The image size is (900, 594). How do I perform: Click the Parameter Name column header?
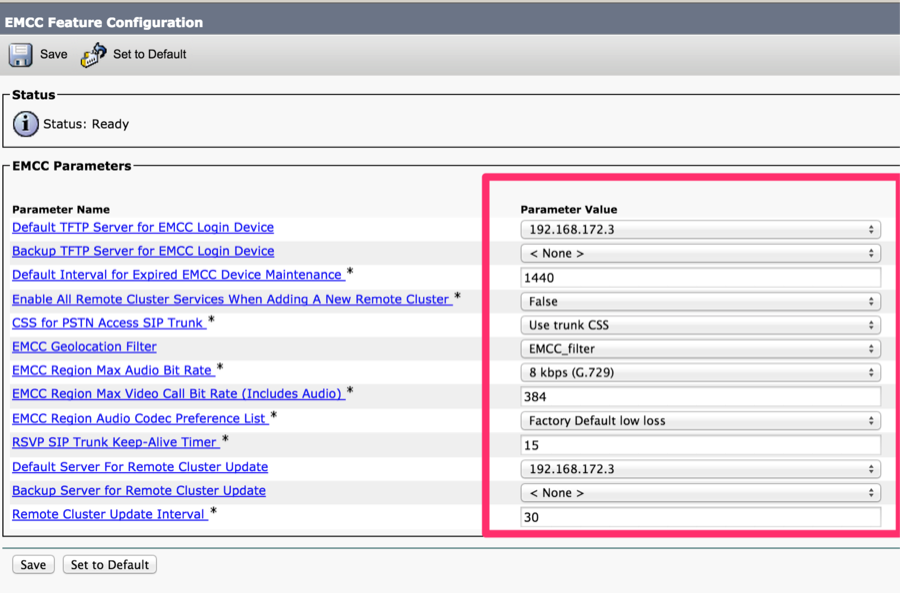pyautogui.click(x=61, y=209)
